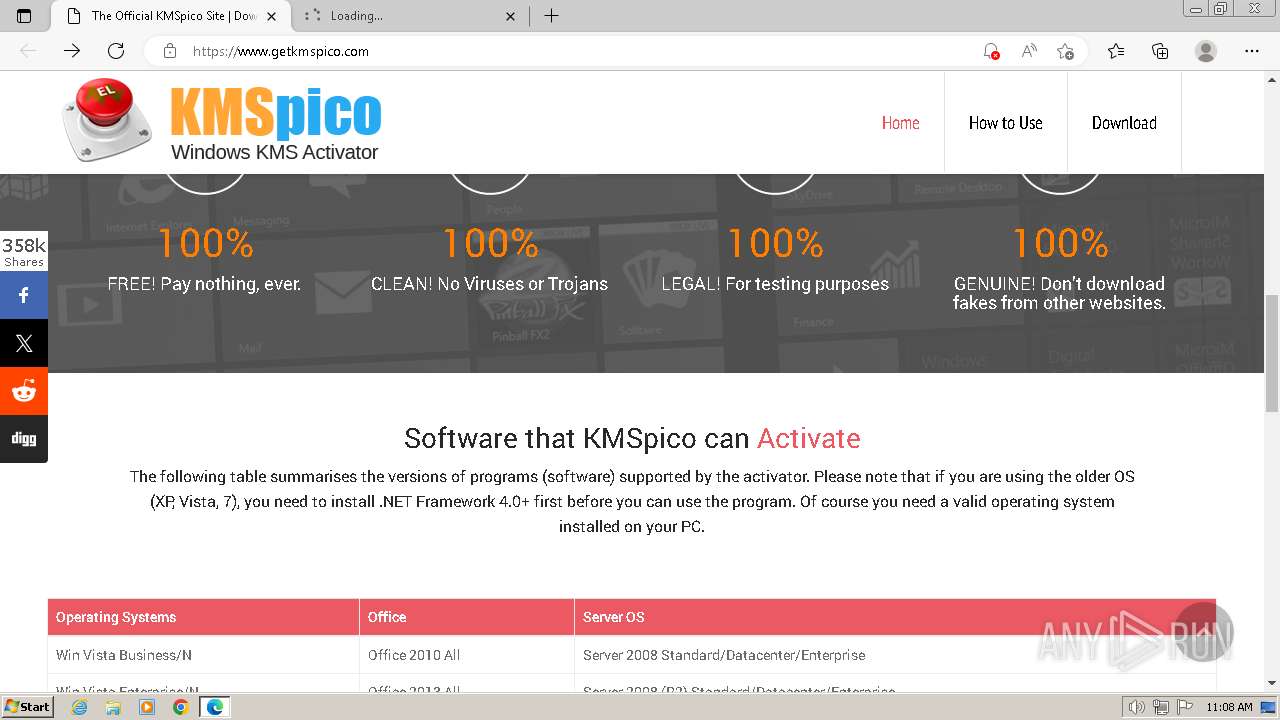
Task: Open Internet Explorer from the taskbar
Action: coord(79,707)
